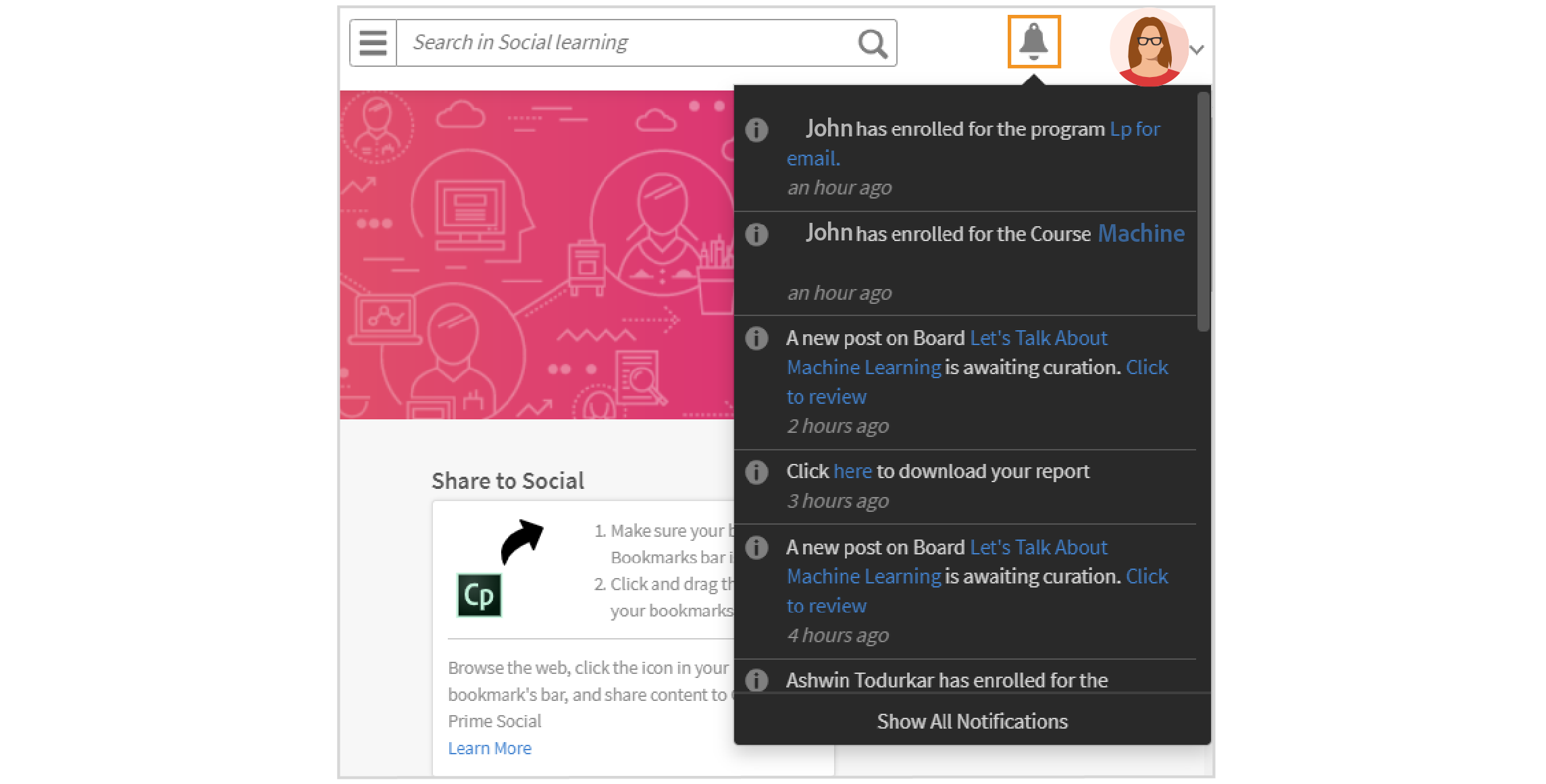
Task: Open the Machine course link
Action: coord(1141,234)
